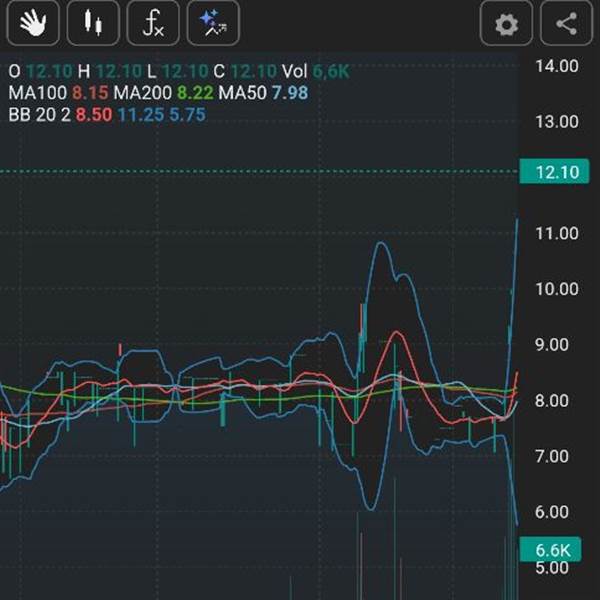Click the 8.00 price axis label
The width and height of the screenshot is (600, 600).
coord(551,401)
